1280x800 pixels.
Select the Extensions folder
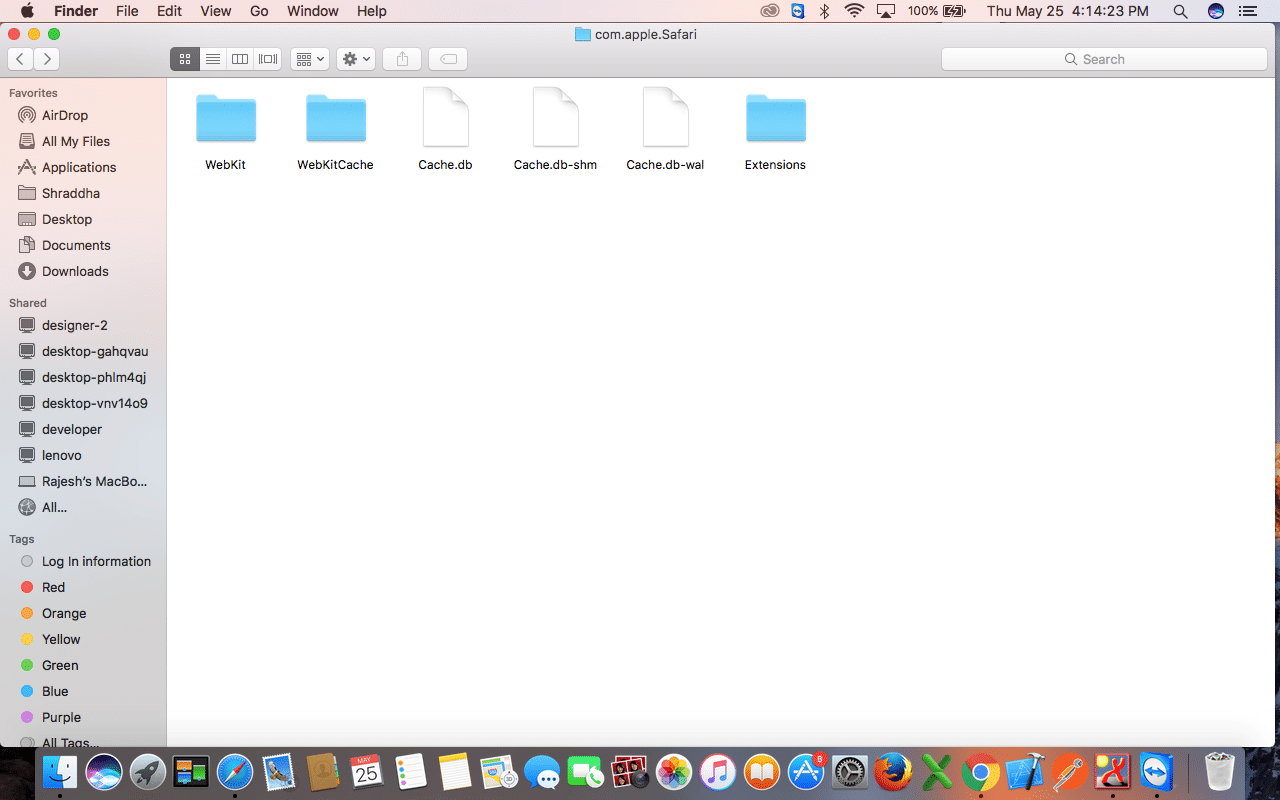776,130
